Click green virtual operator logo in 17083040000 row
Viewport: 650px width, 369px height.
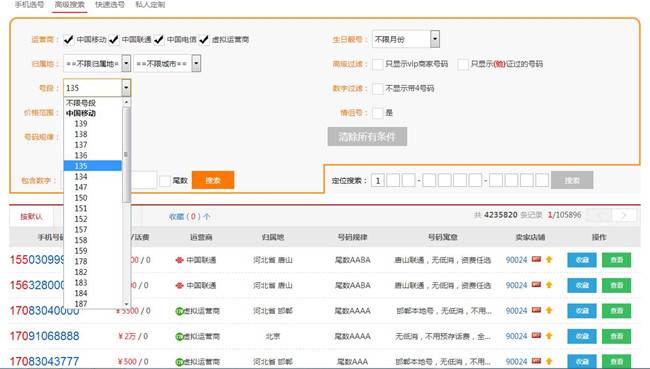point(179,311)
